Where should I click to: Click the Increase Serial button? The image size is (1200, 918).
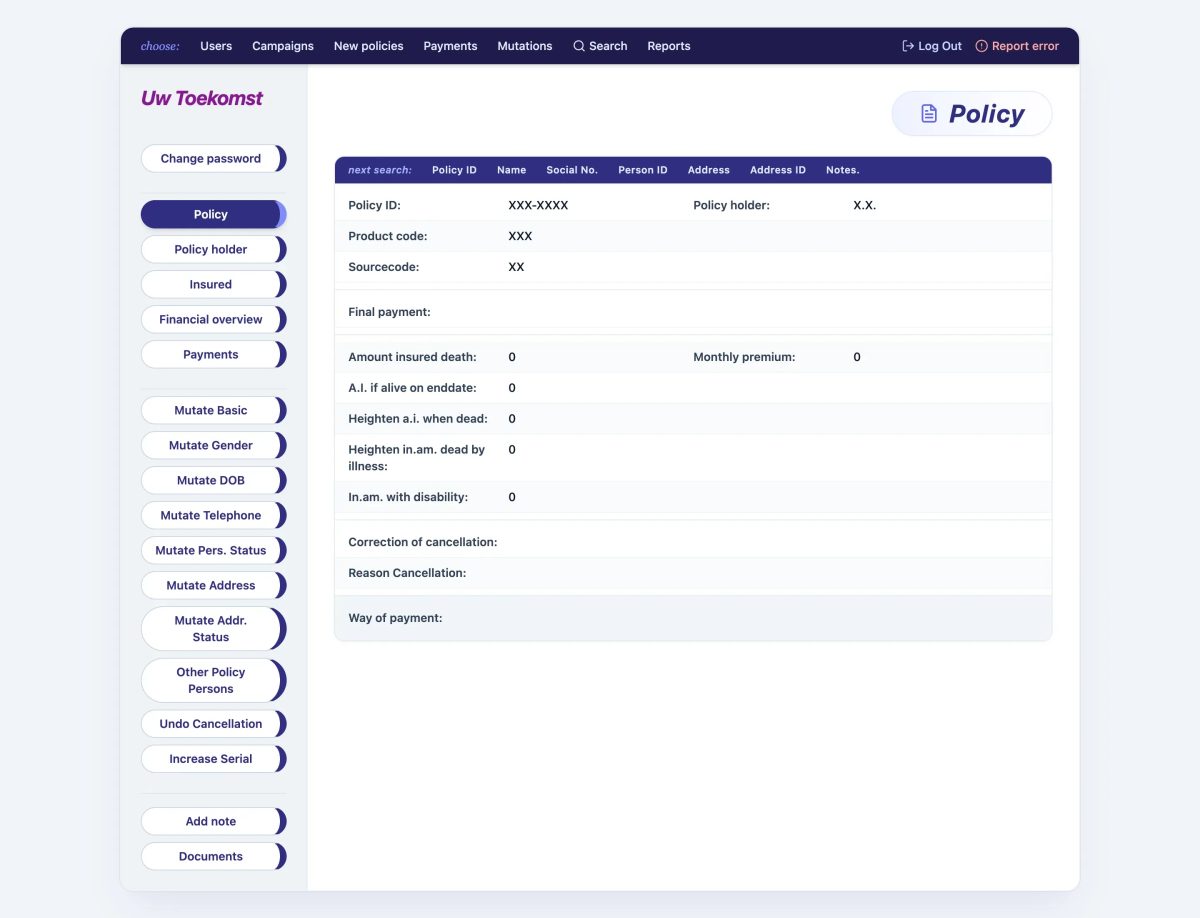(x=213, y=758)
